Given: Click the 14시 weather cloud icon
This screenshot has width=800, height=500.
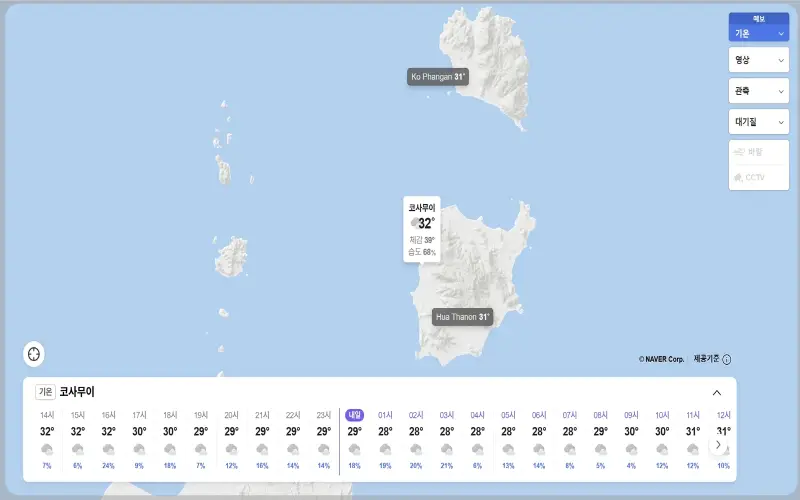Looking at the screenshot, I should (47, 449).
